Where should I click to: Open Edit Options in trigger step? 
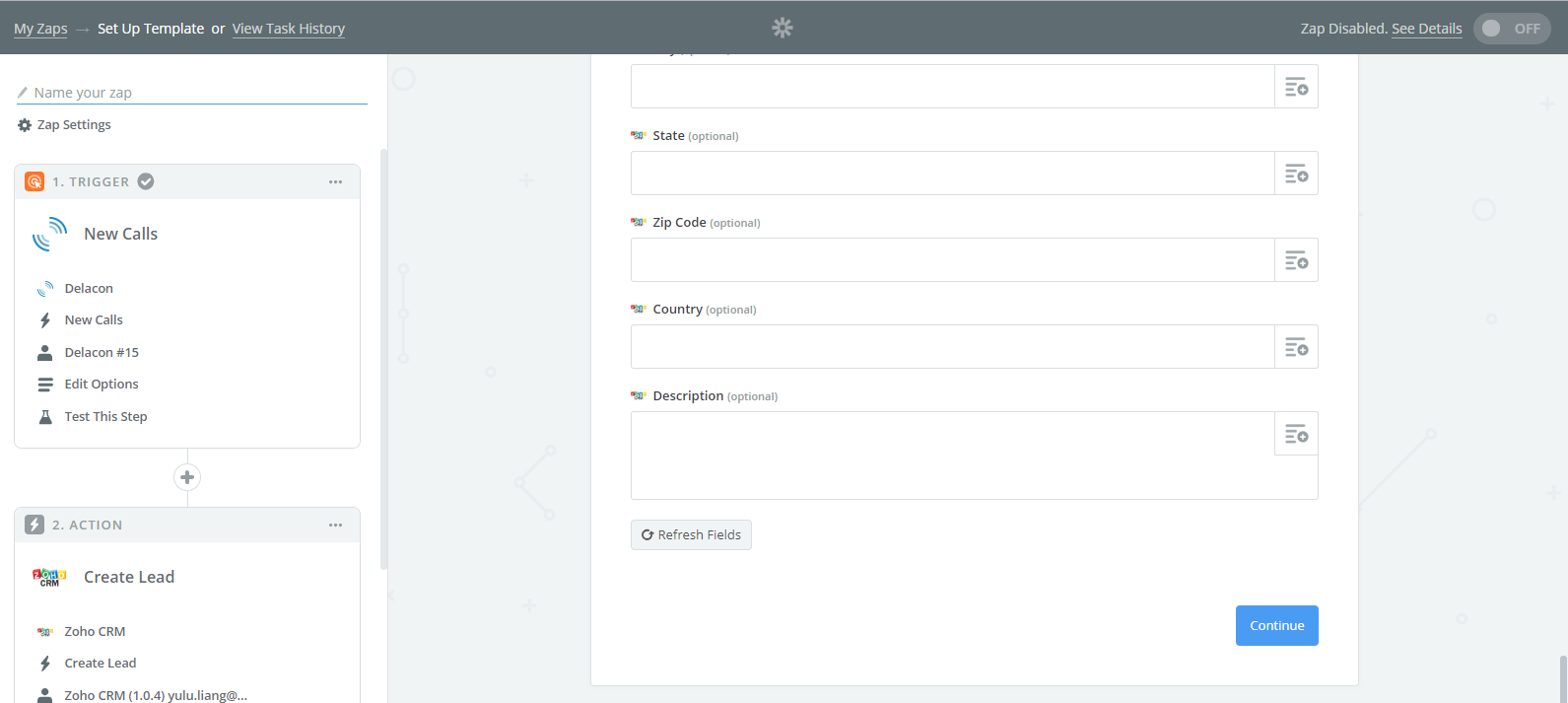point(102,384)
